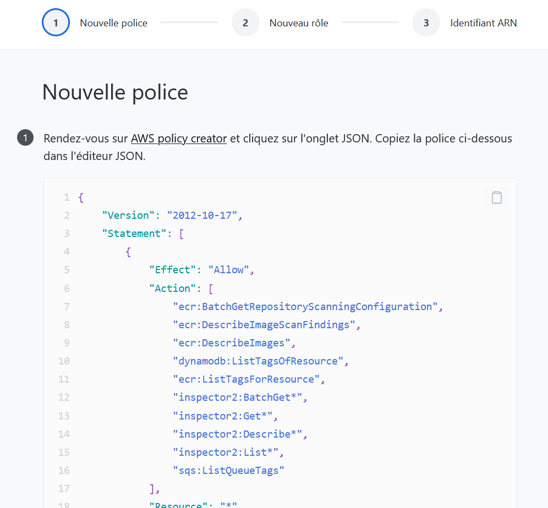Click the sqs:ListQueueTags entry
The height and width of the screenshot is (508, 548).
[229, 471]
